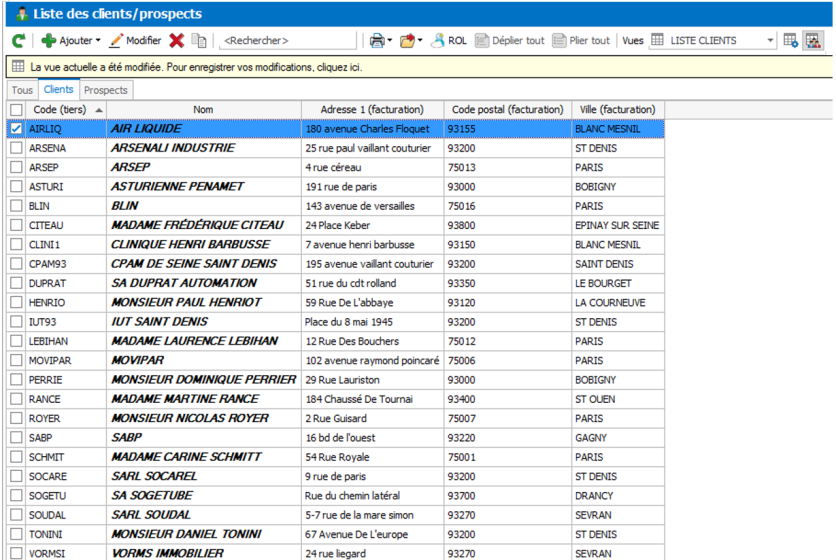Check the MOVIPAR row checkbox

pyautogui.click(x=17, y=360)
